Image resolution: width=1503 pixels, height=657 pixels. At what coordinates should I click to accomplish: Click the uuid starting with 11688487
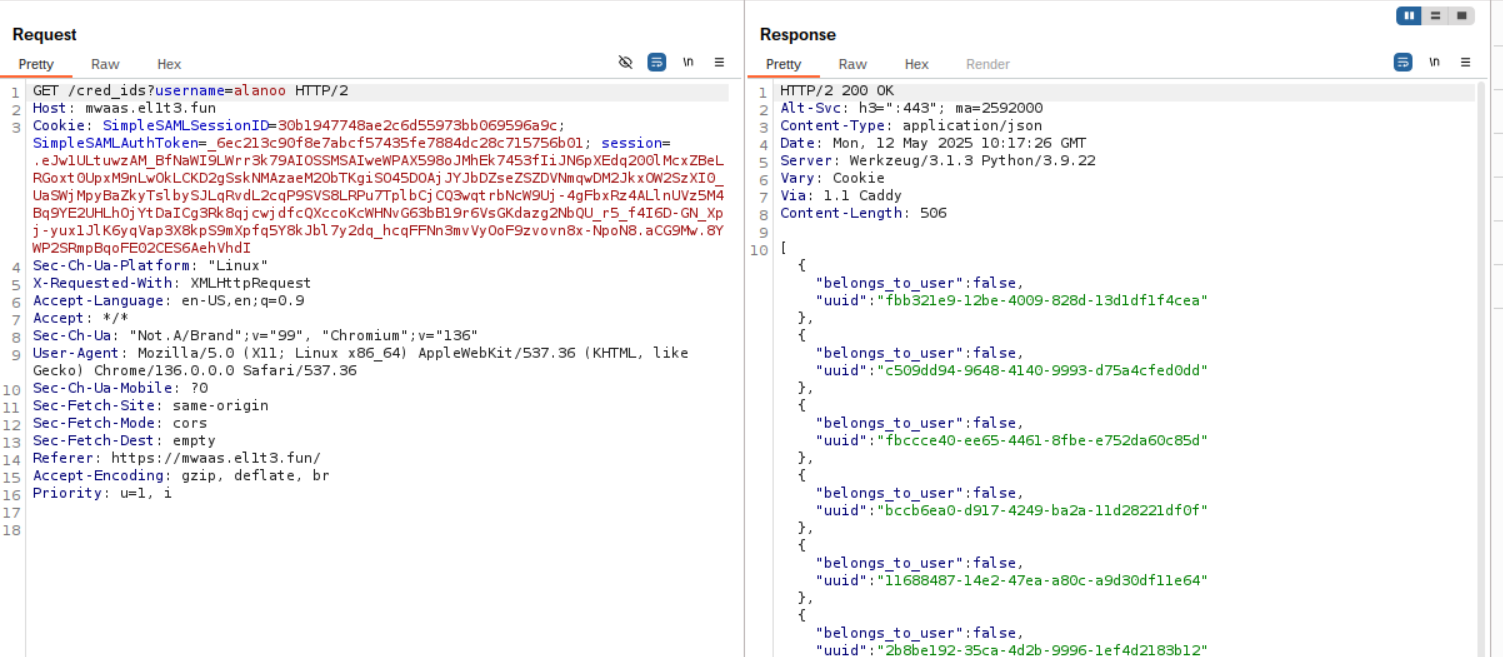[1041, 581]
